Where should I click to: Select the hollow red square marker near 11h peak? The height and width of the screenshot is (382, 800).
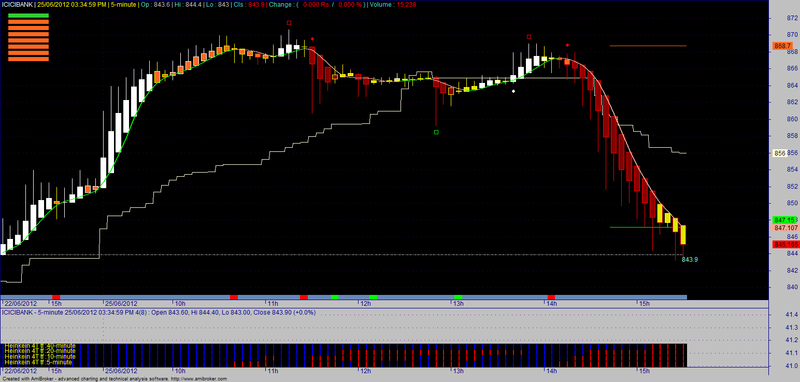pyautogui.click(x=289, y=22)
